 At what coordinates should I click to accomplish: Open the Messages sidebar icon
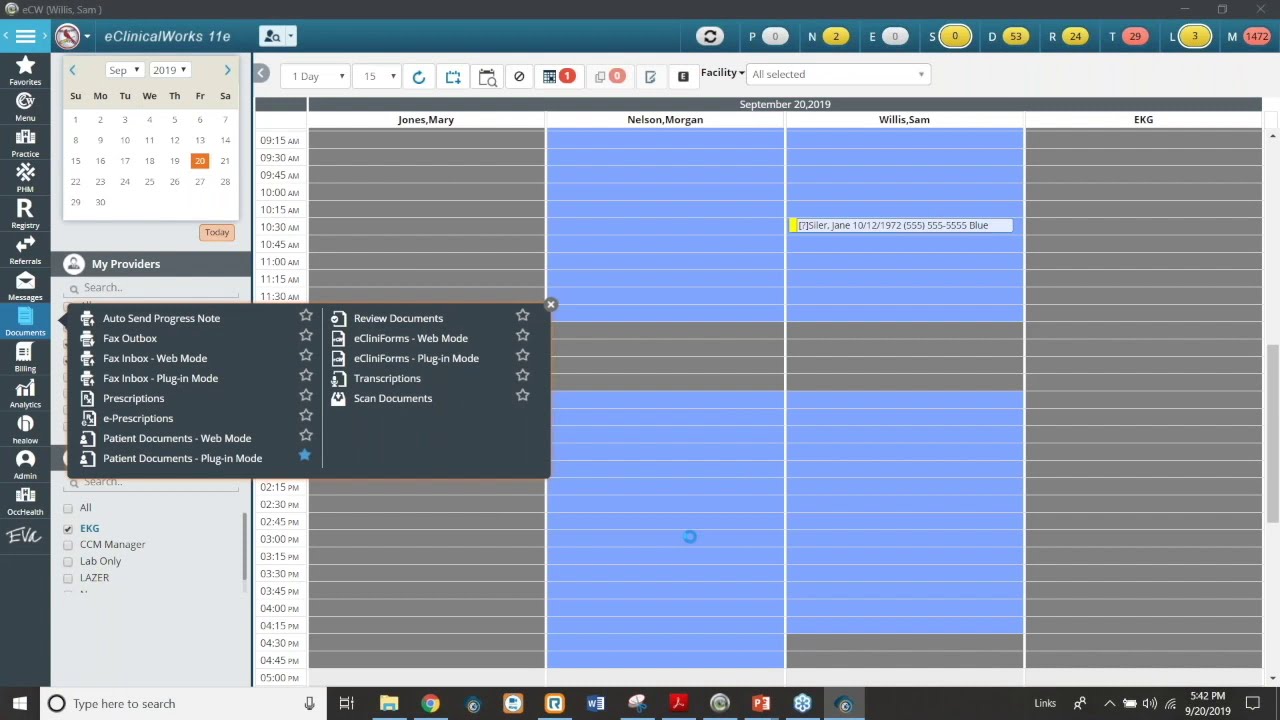click(x=25, y=287)
